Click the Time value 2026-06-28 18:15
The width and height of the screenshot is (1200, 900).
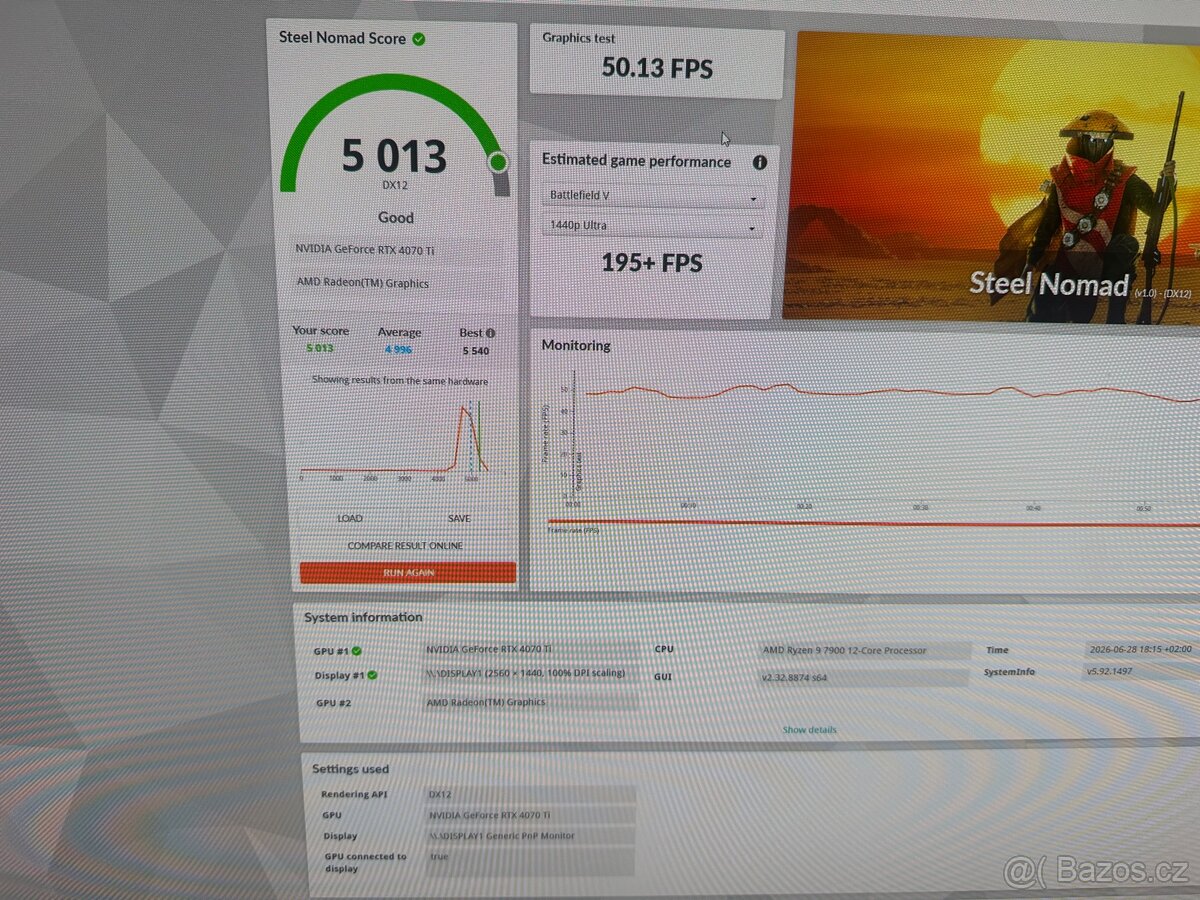(x=1140, y=649)
